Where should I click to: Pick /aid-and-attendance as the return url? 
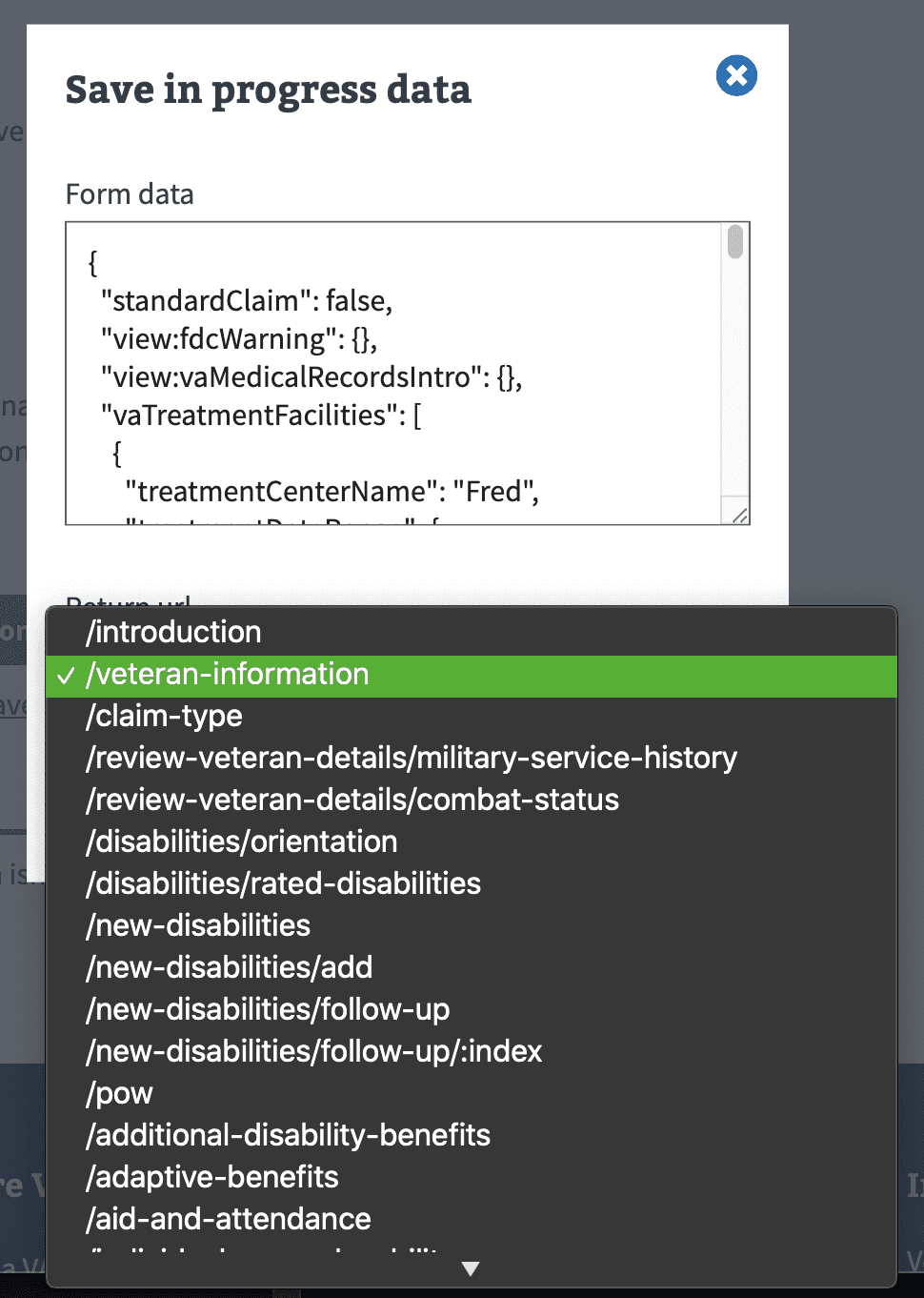(228, 1219)
